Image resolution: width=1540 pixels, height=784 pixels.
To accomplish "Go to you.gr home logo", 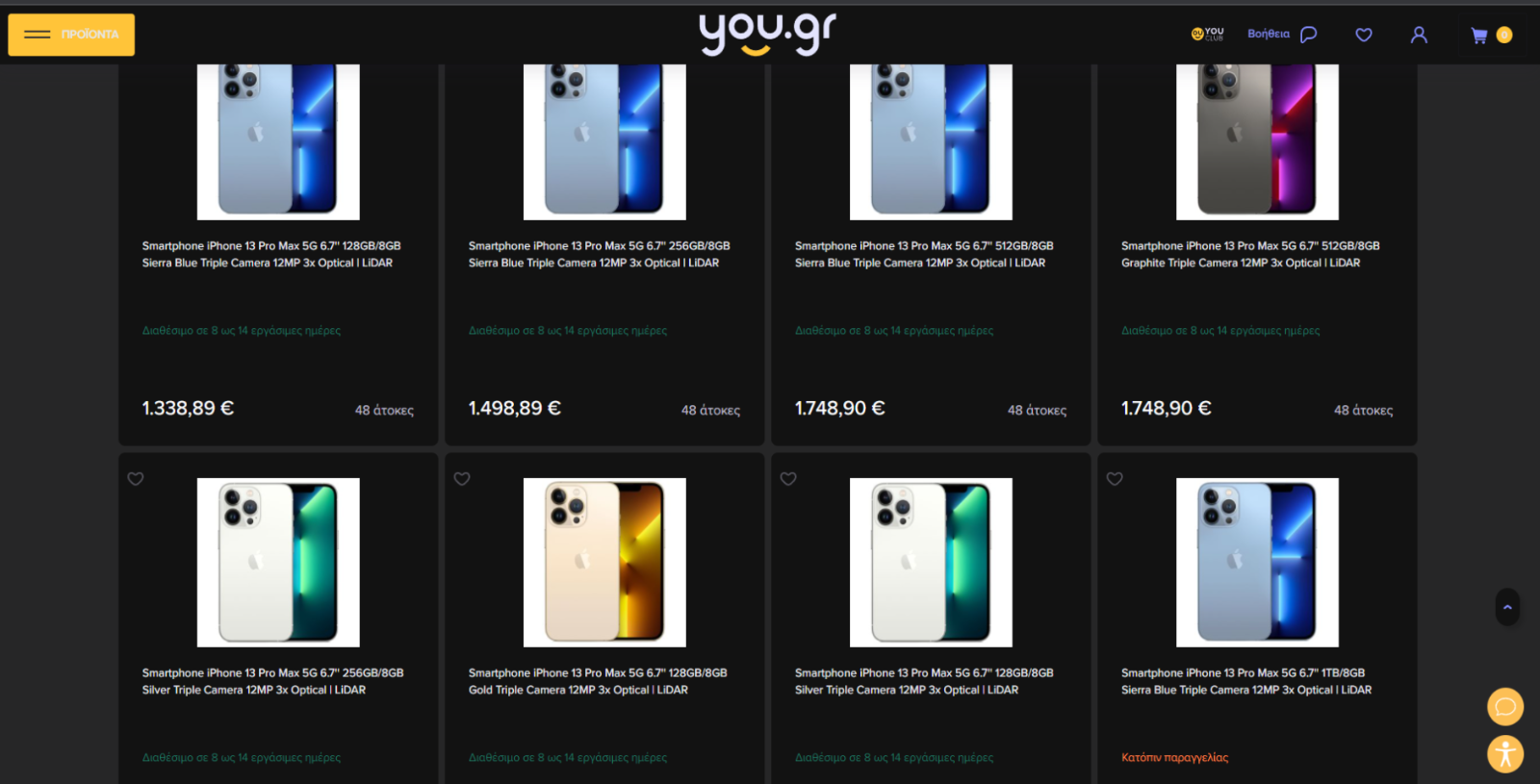I will tap(767, 34).
